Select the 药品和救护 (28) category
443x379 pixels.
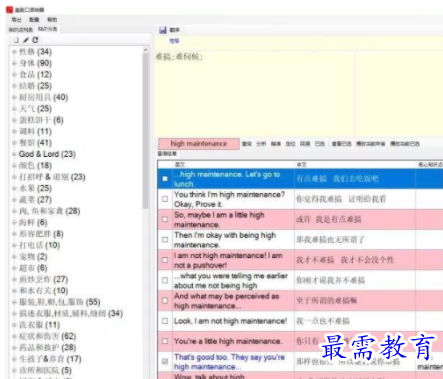click(x=48, y=348)
